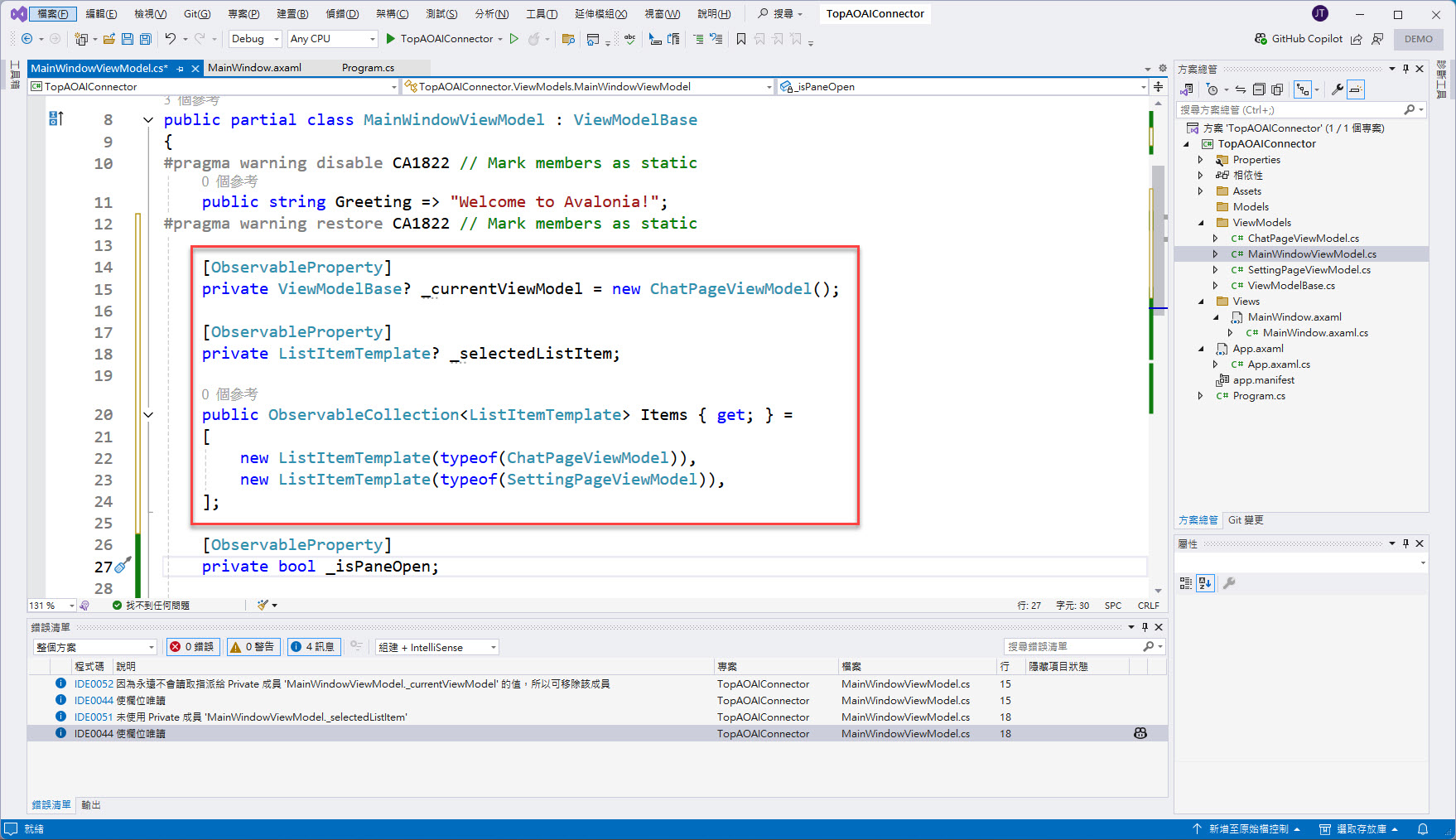This screenshot has width=1456, height=840.
Task: Click the split editor button above scrollbar
Action: coord(1158,86)
